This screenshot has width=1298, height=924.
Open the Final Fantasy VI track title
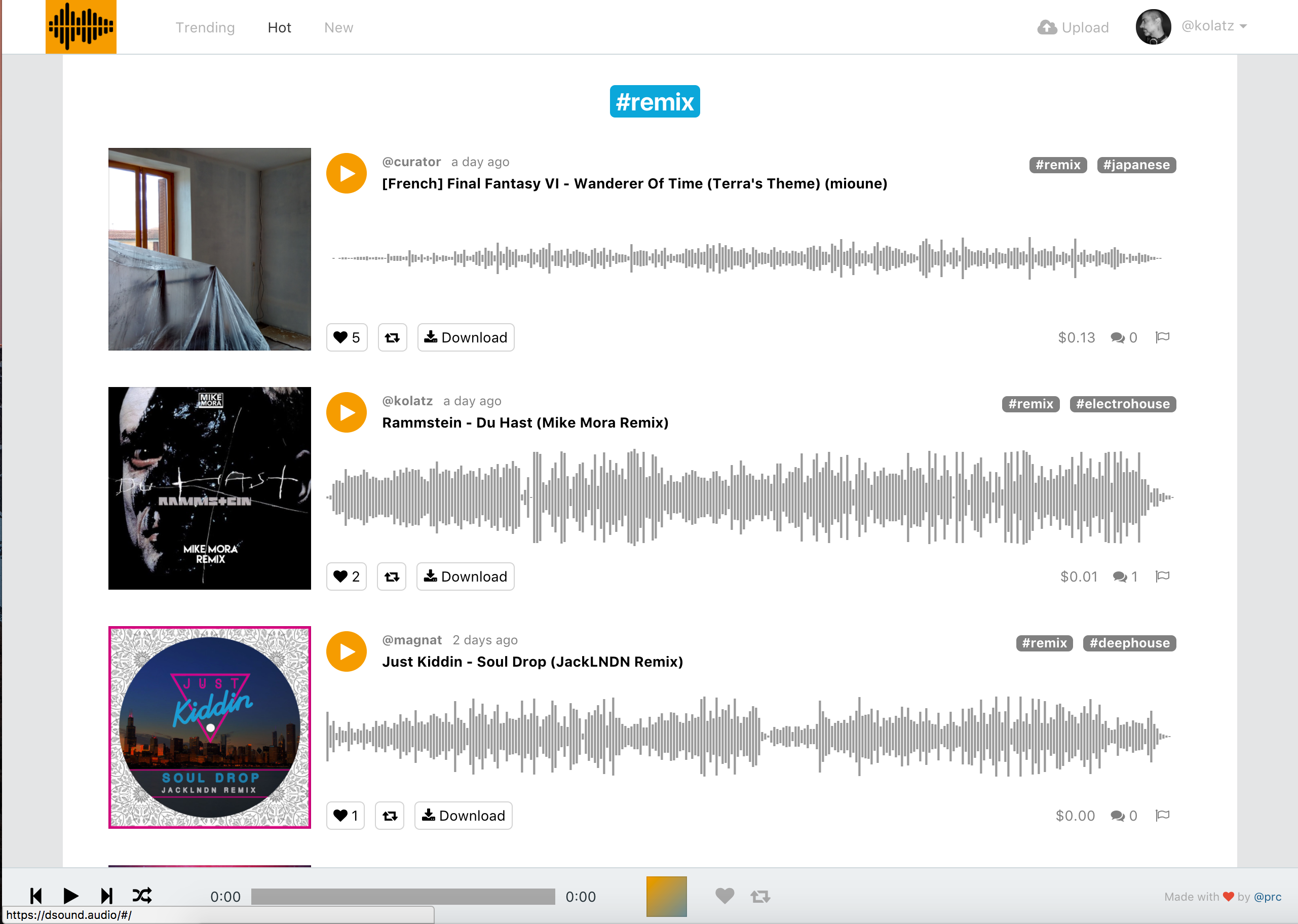tap(634, 184)
